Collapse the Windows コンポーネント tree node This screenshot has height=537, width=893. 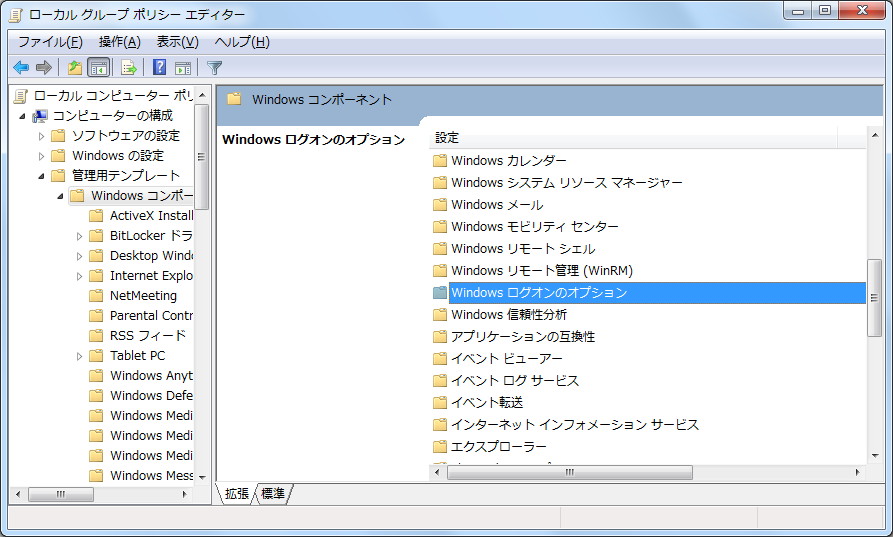pos(60,196)
